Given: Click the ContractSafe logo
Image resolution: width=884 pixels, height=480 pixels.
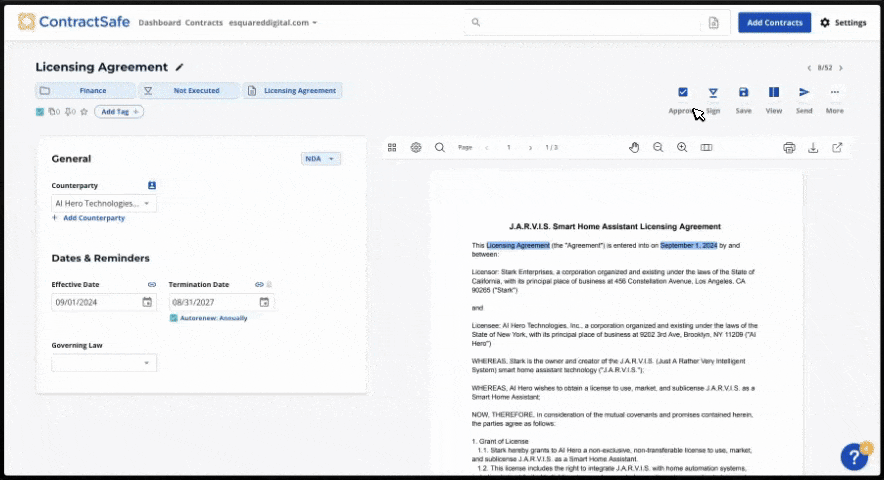Looking at the screenshot, I should (74, 22).
